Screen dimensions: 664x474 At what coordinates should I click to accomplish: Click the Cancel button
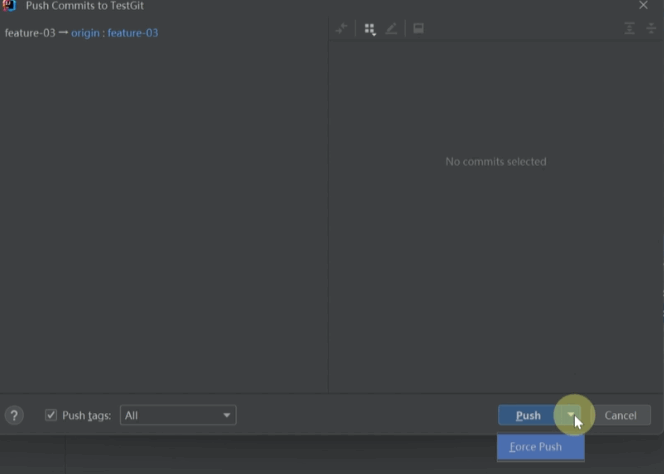tap(620, 415)
